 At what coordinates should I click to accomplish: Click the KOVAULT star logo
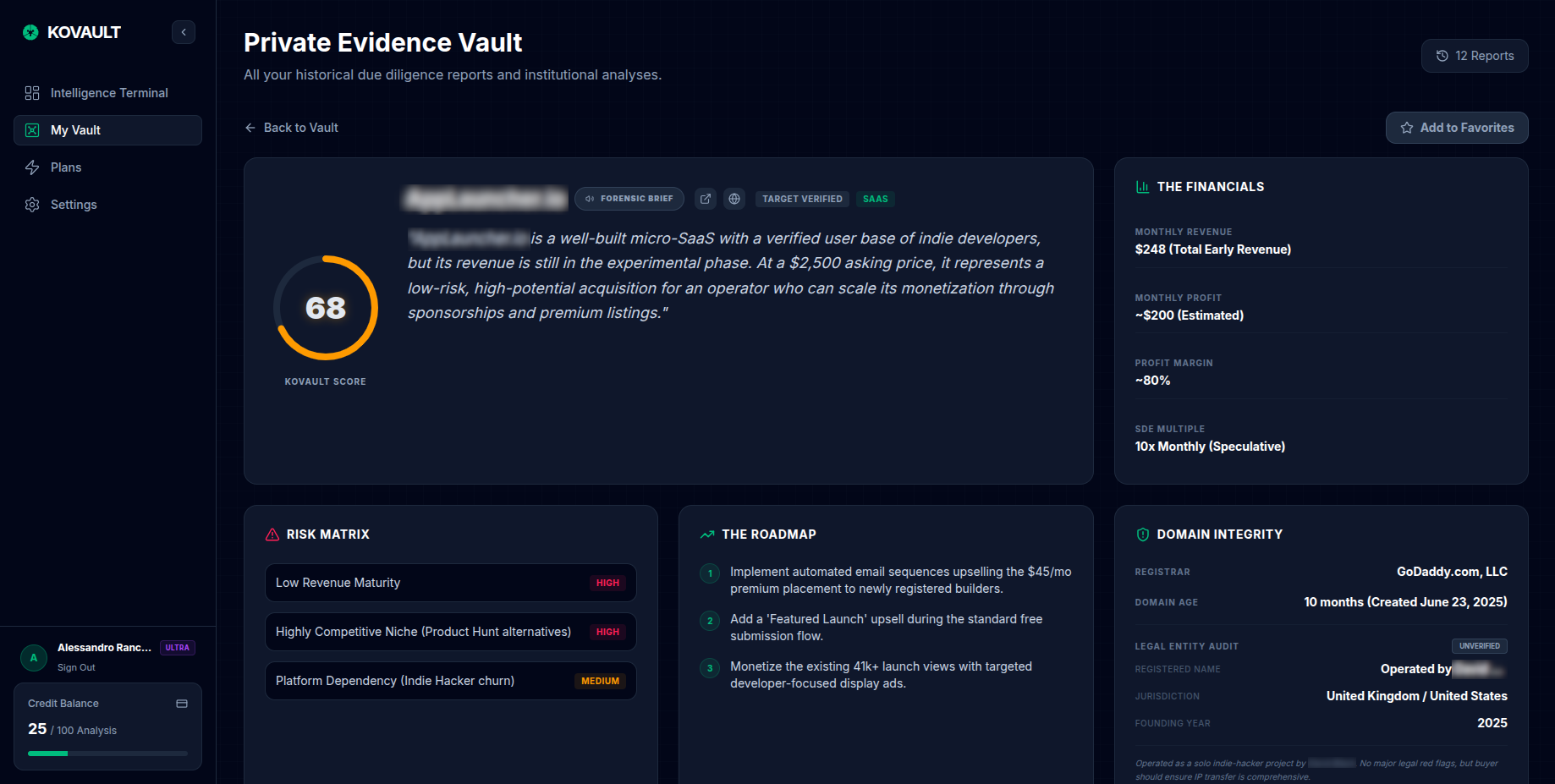(30, 31)
